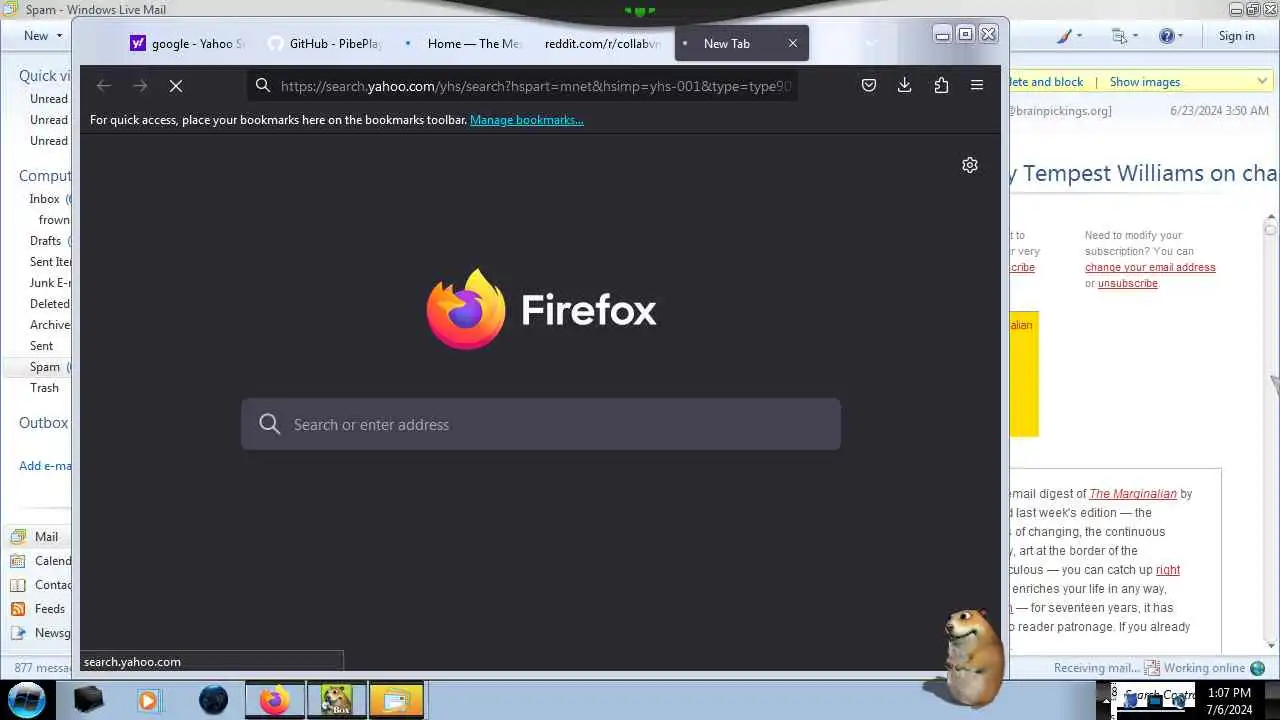The height and width of the screenshot is (720, 1280).
Task: Click the Firefox taskbar icon
Action: tap(274, 700)
